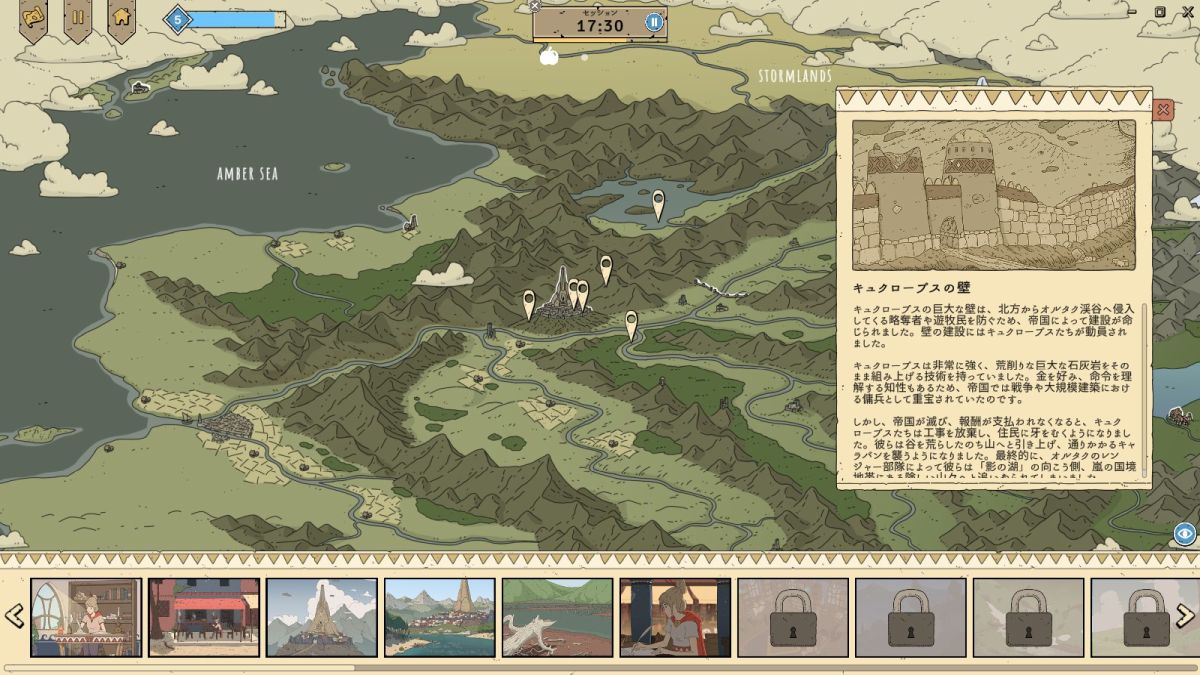Click the home banner icon
Screen dimensions: 1200x675
click(121, 18)
